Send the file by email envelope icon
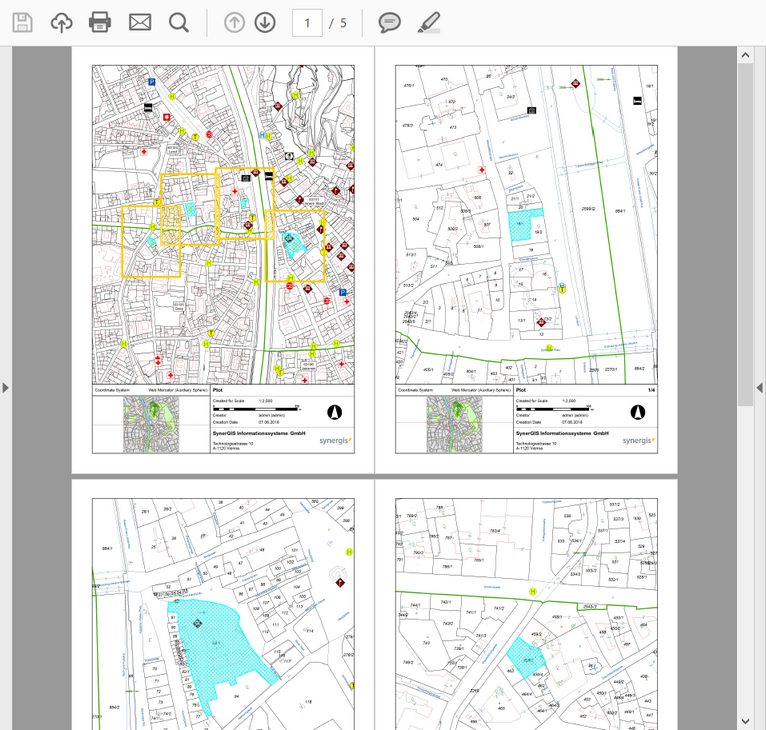This screenshot has width=766, height=730. [140, 22]
